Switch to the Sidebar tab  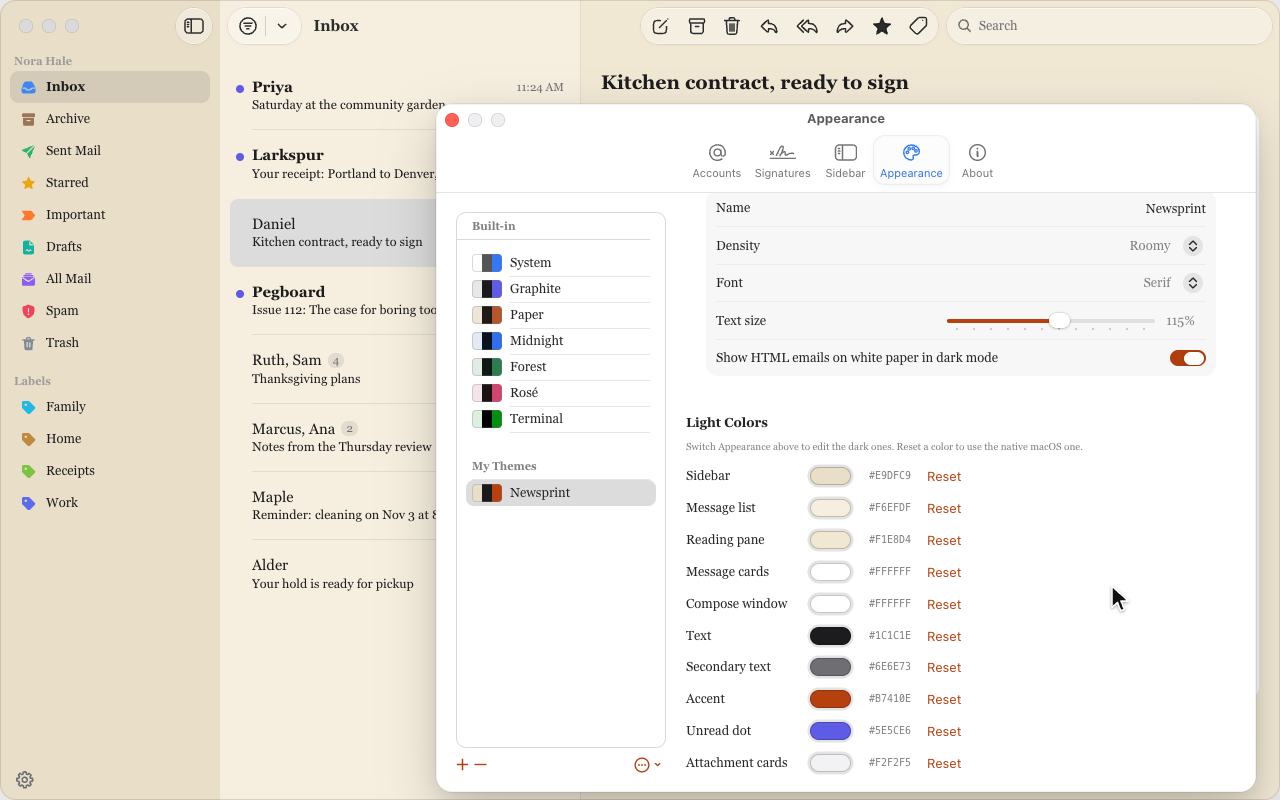coord(845,160)
